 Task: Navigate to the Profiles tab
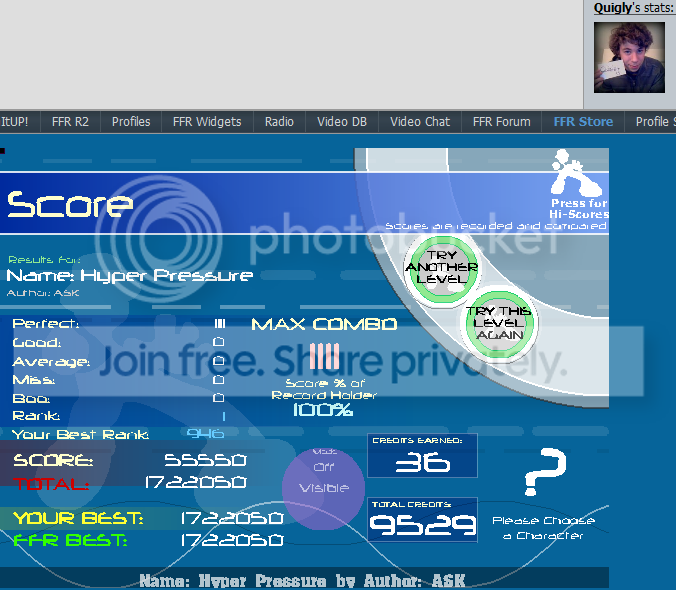[131, 122]
